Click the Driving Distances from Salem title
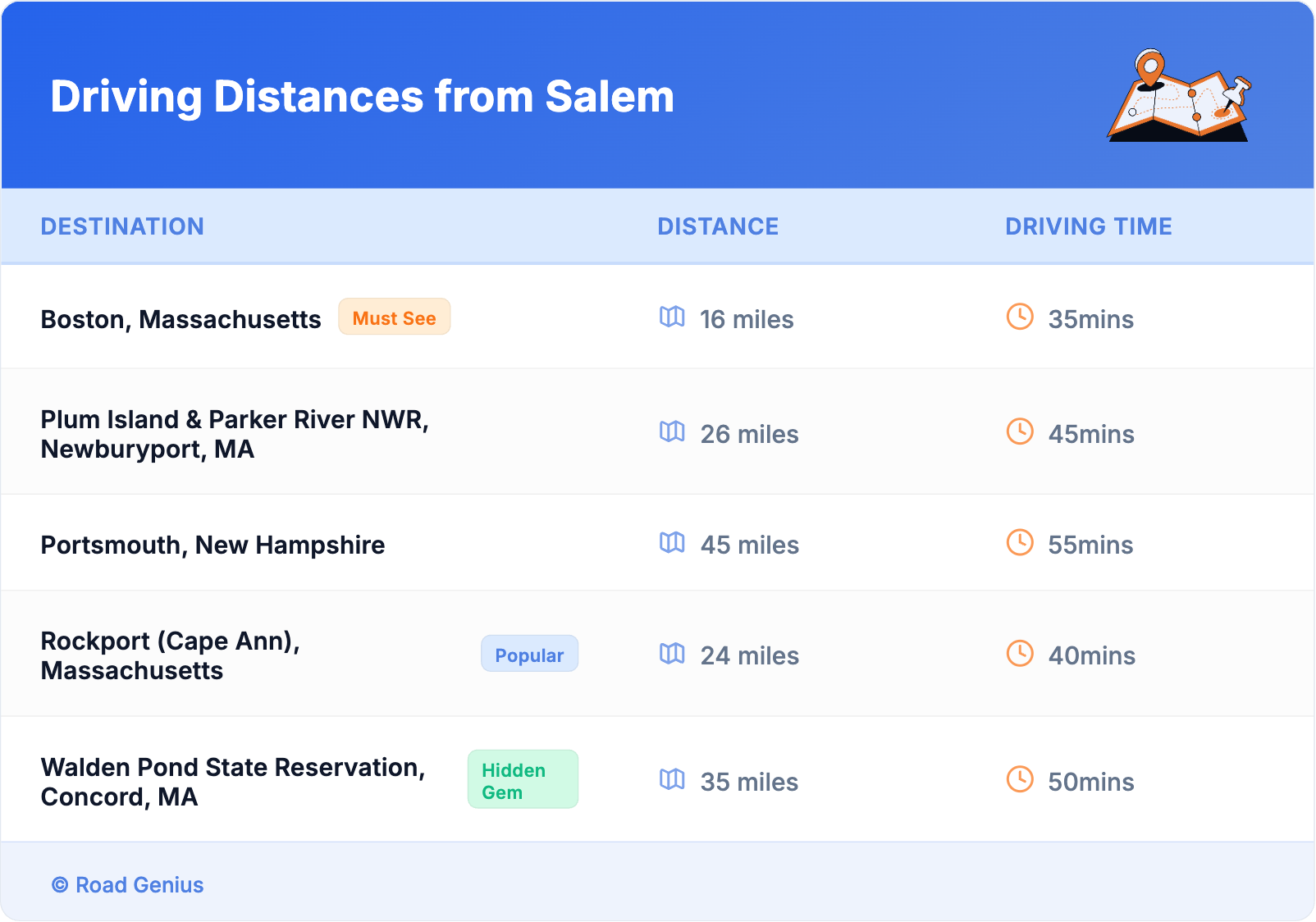Screen dimensions: 1316x922 [362, 97]
